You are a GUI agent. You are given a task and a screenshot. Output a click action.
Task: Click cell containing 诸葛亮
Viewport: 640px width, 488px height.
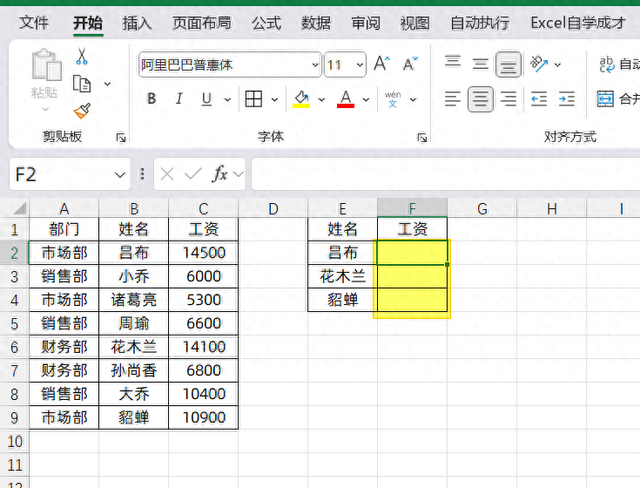(x=133, y=300)
